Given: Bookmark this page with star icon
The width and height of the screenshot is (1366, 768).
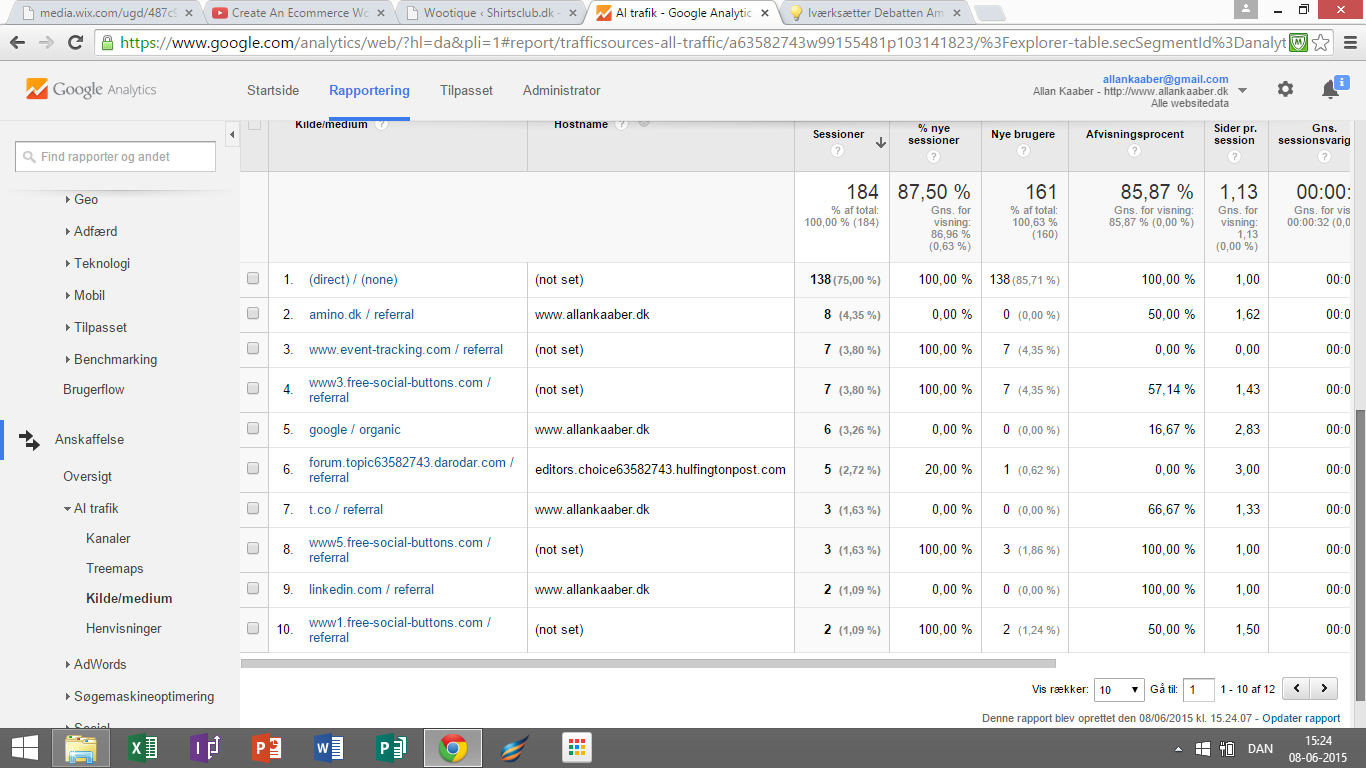Looking at the screenshot, I should coord(1321,43).
